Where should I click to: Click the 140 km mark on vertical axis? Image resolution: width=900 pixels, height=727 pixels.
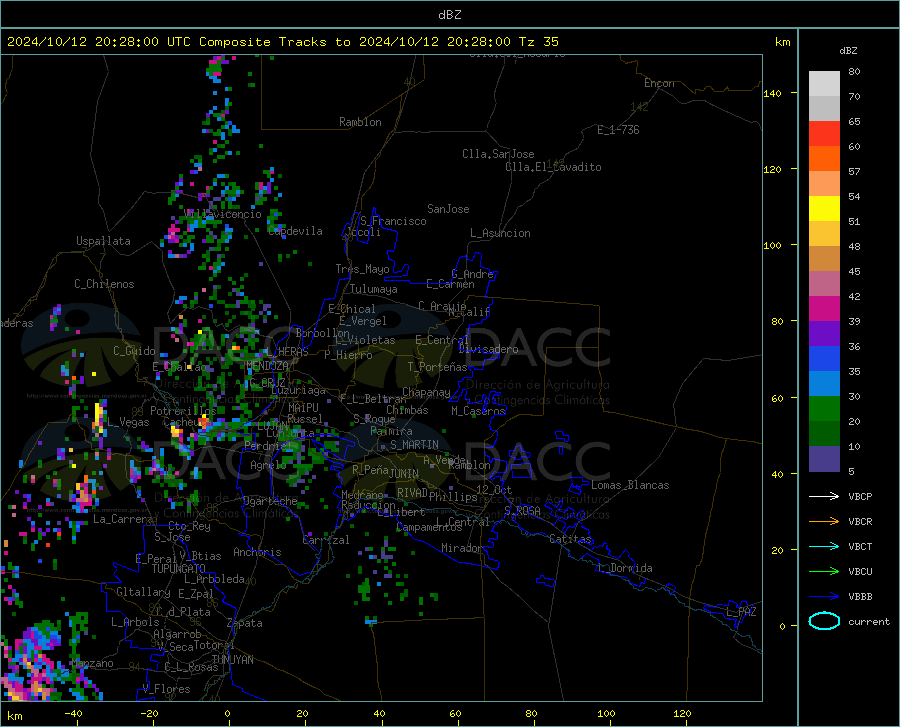[772, 93]
